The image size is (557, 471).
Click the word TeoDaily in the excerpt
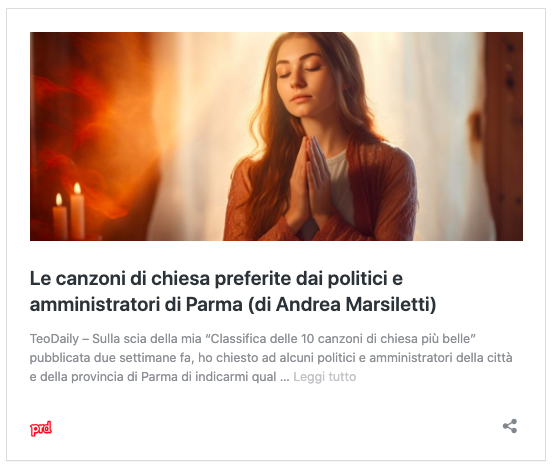[54, 339]
